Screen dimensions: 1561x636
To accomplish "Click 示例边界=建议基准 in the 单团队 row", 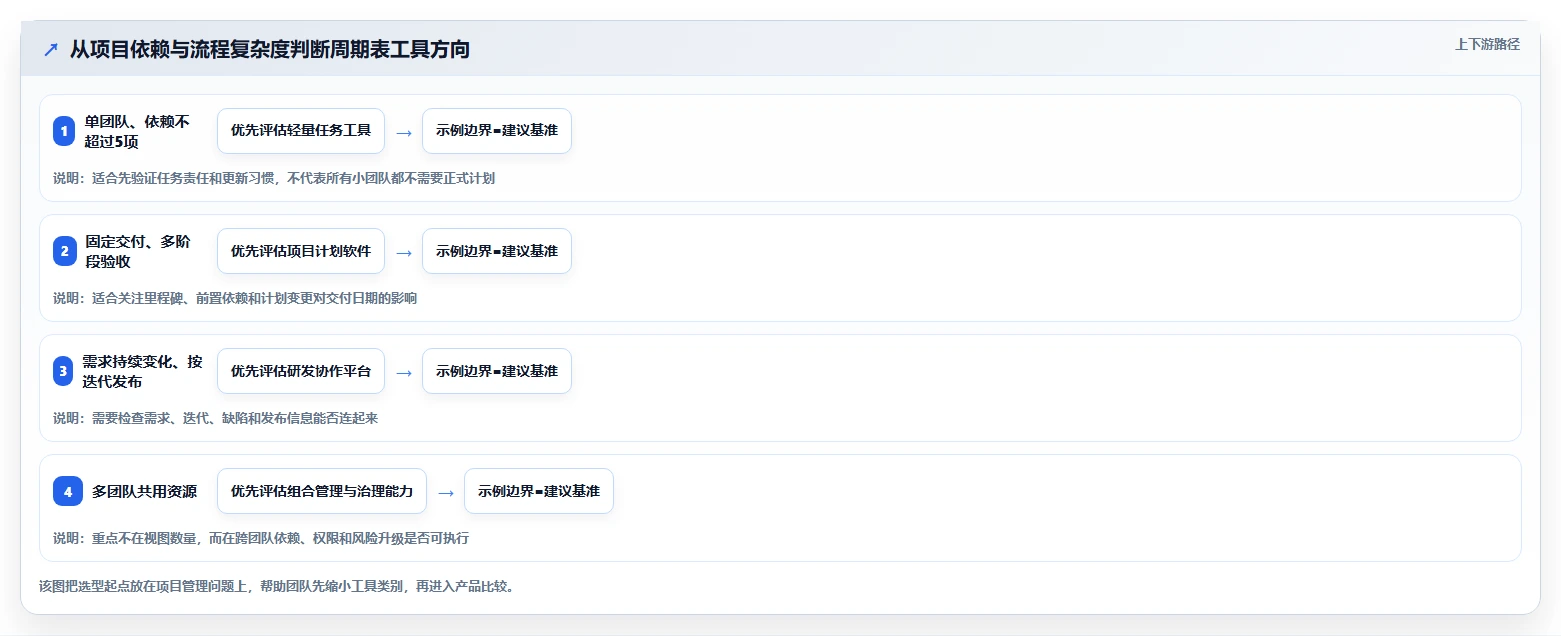I will [497, 131].
